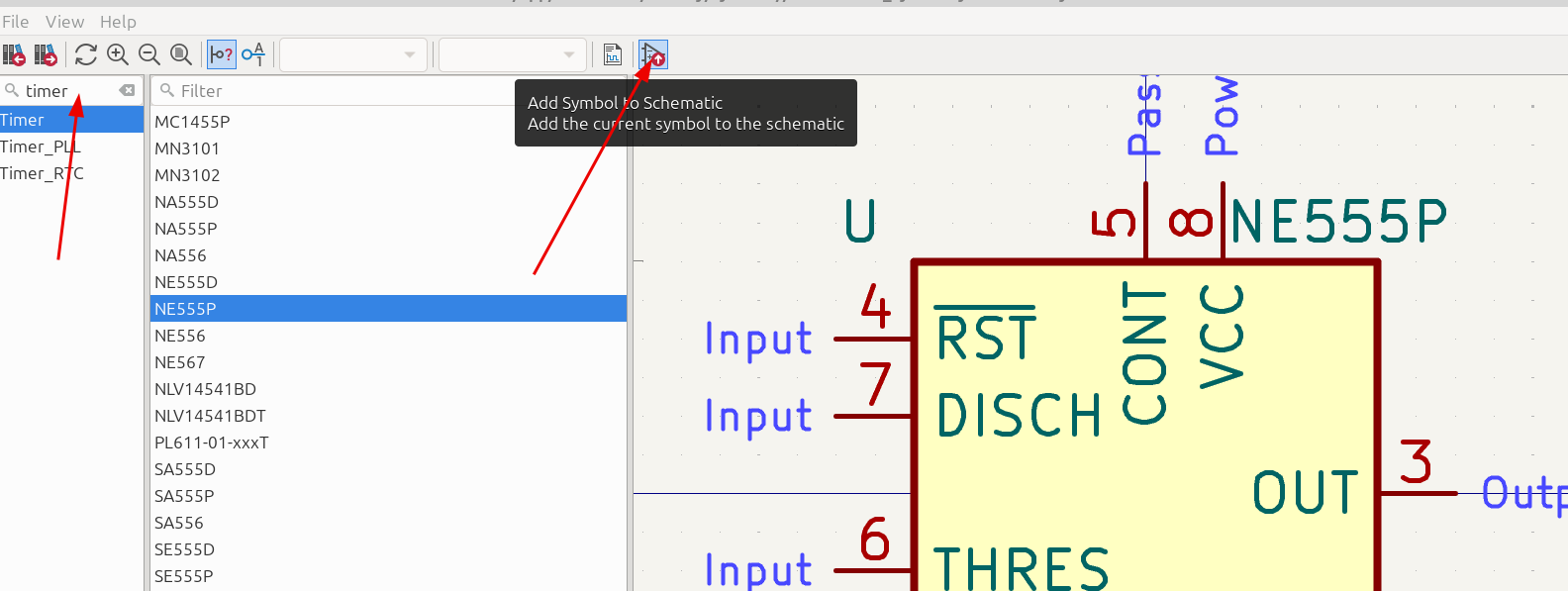Click the OUT pin label in preview
This screenshot has width=1568, height=591.
coord(1306,493)
